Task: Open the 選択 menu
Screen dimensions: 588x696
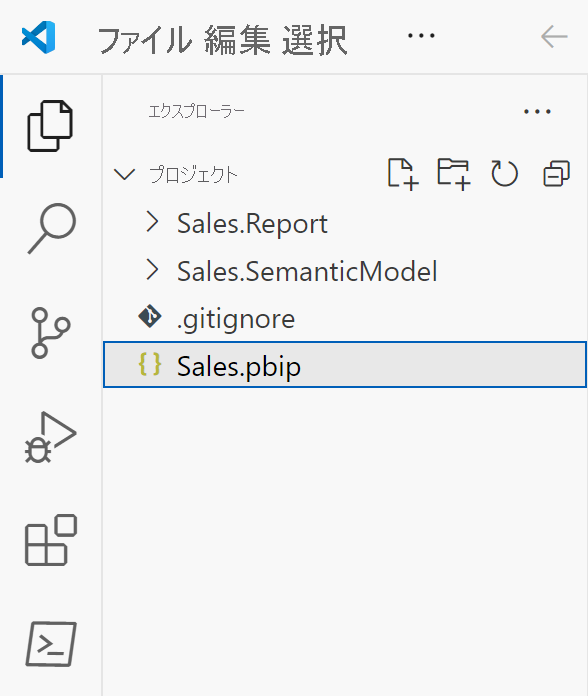Action: (315, 40)
